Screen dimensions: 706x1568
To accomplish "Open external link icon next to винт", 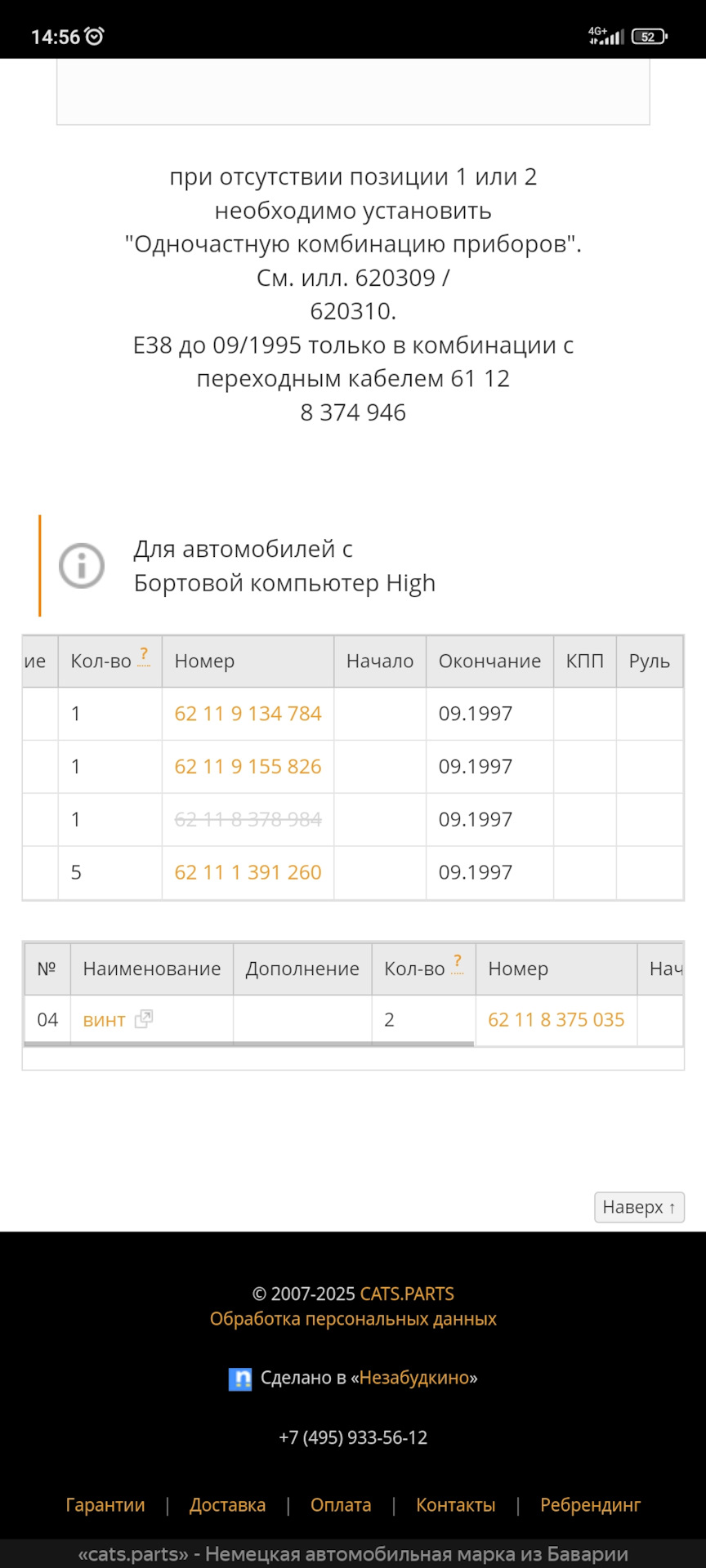I will 144,1018.
